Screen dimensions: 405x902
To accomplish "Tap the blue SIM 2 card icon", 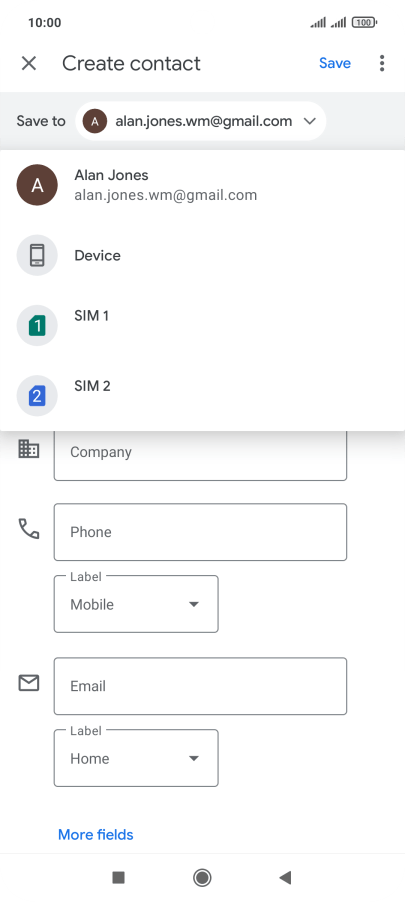I will pyautogui.click(x=37, y=396).
